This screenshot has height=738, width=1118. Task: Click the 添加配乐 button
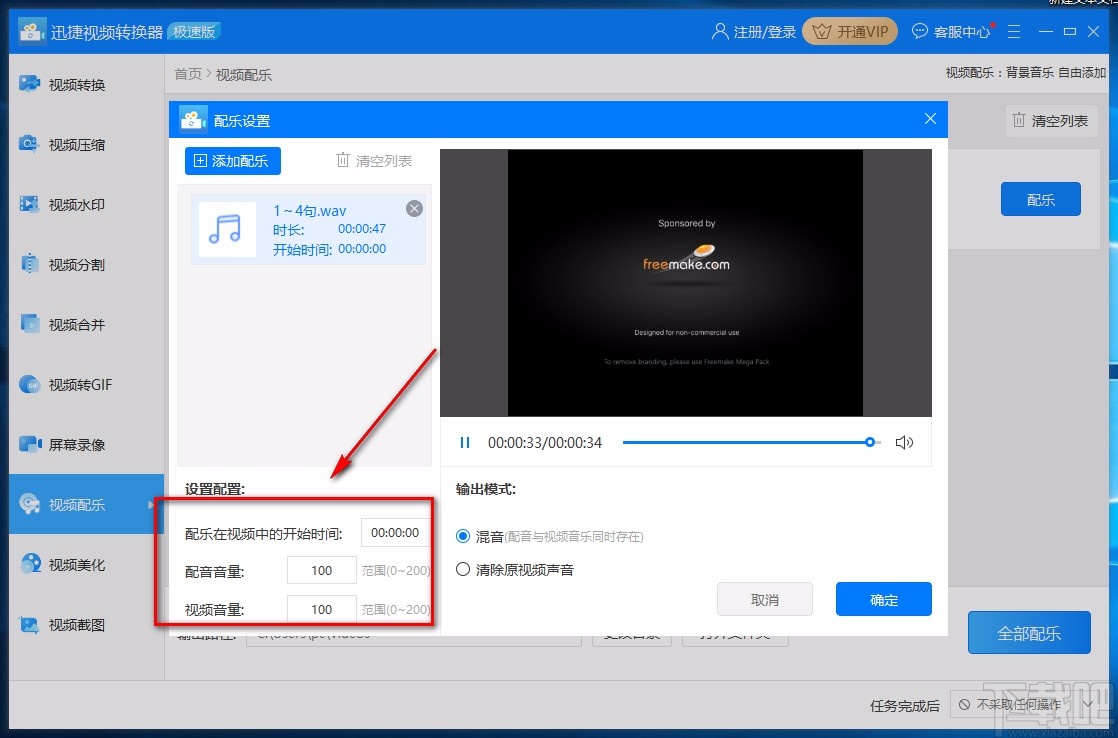pyautogui.click(x=232, y=160)
